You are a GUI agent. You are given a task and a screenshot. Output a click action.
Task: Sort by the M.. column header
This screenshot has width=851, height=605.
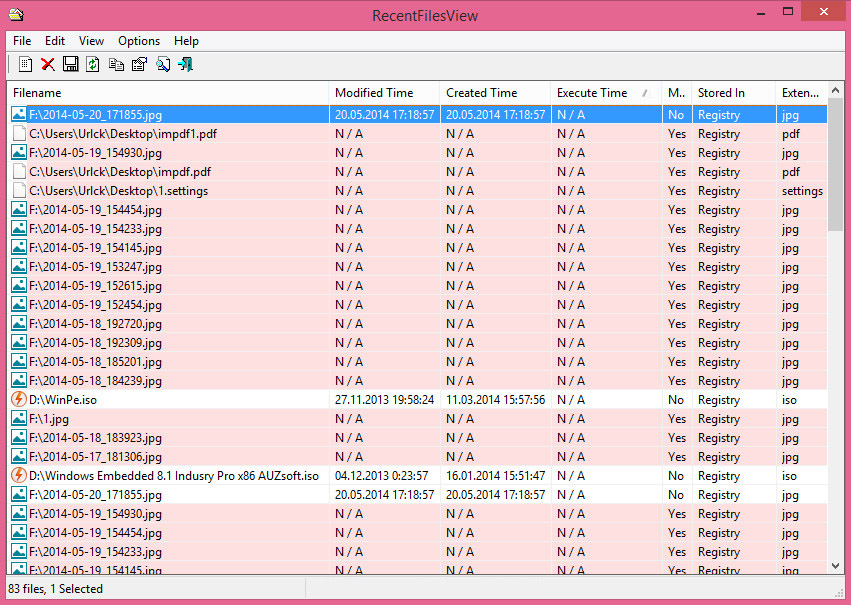[677, 93]
